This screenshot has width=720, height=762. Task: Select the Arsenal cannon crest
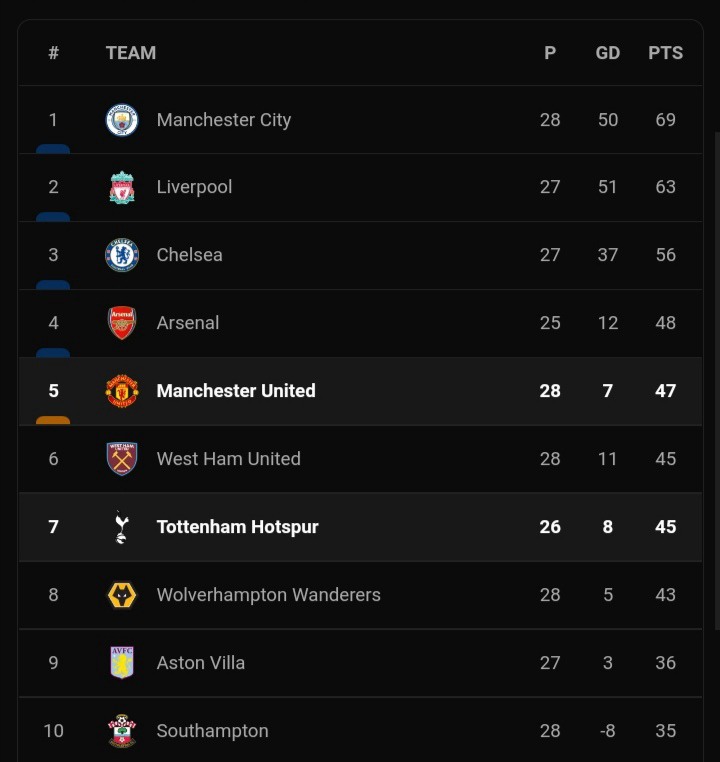[122, 323]
